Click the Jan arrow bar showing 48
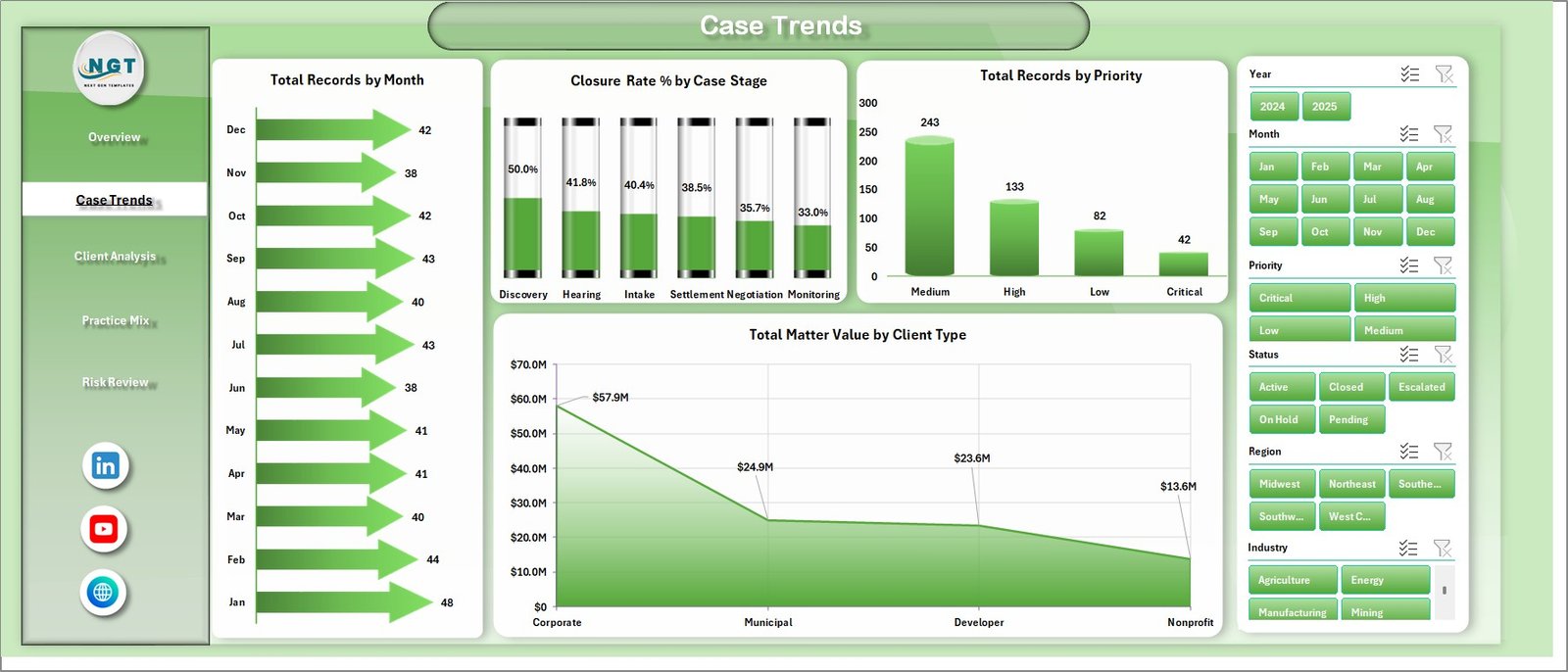Screen dimensions: 1568x672 click(345, 602)
